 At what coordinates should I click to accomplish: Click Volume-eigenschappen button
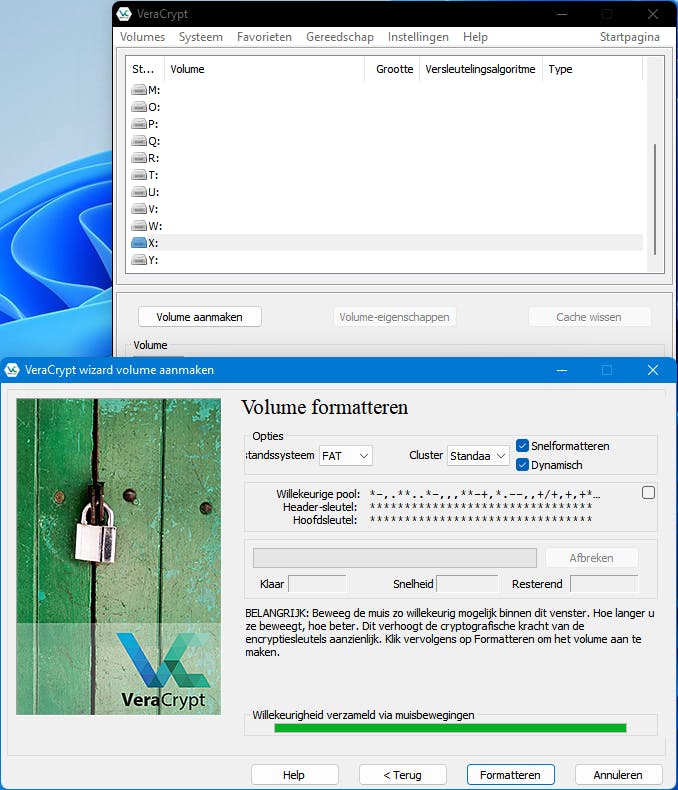coord(394,317)
